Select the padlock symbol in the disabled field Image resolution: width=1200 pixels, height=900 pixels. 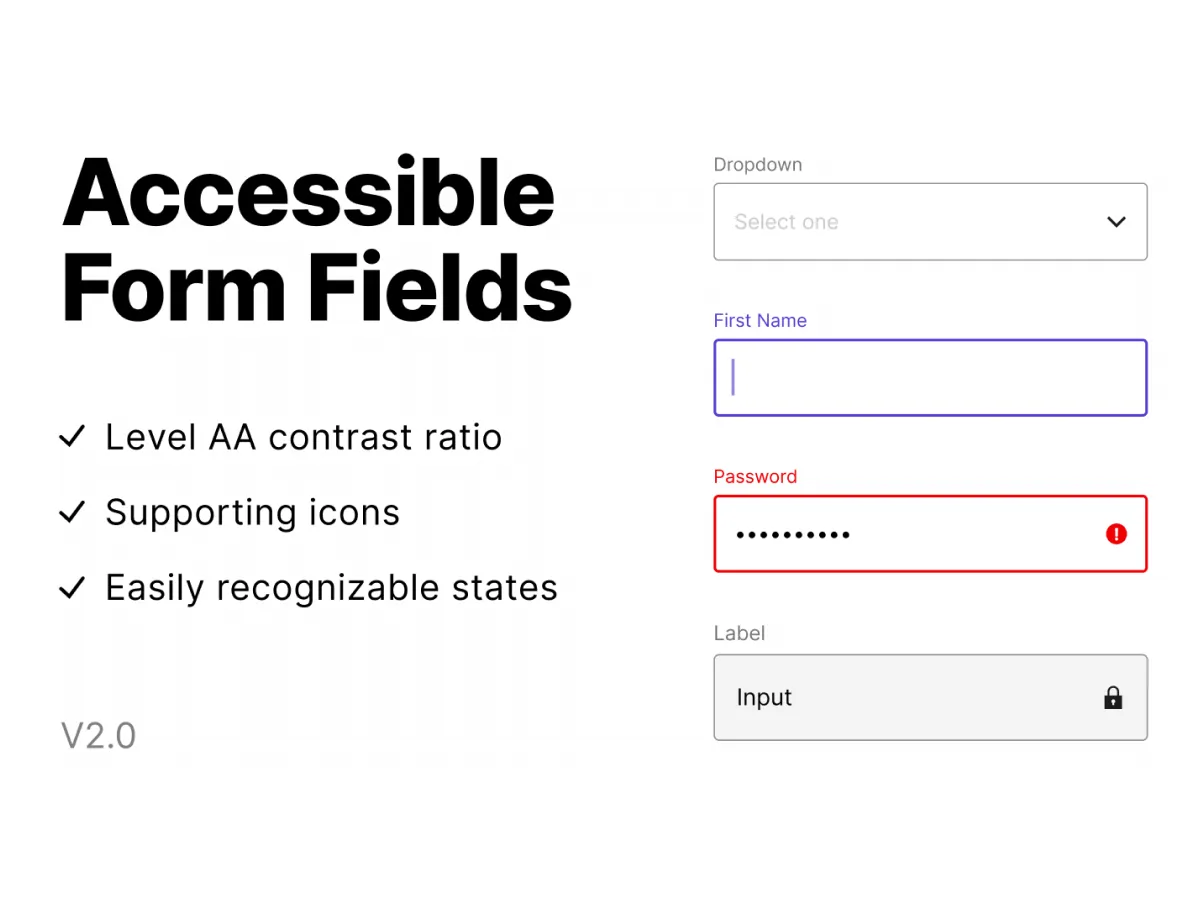[x=1113, y=697]
